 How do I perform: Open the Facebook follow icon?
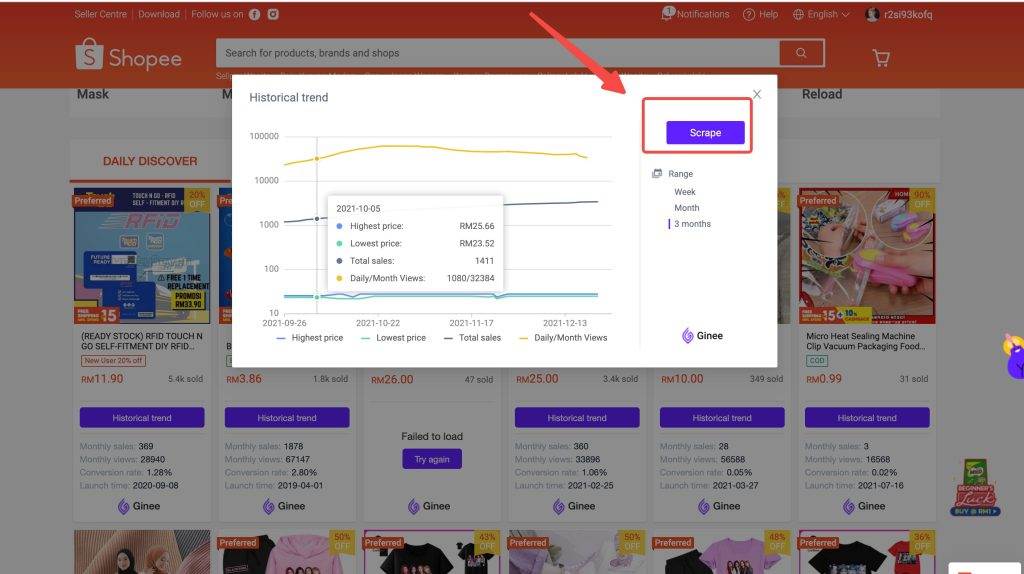point(255,14)
